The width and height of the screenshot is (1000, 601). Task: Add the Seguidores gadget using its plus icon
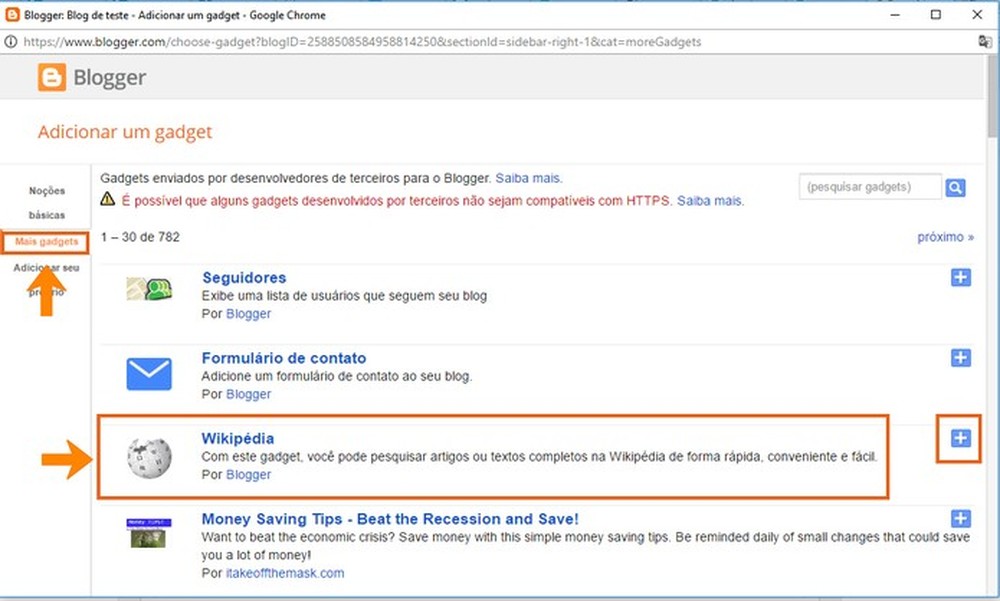pyautogui.click(x=961, y=277)
